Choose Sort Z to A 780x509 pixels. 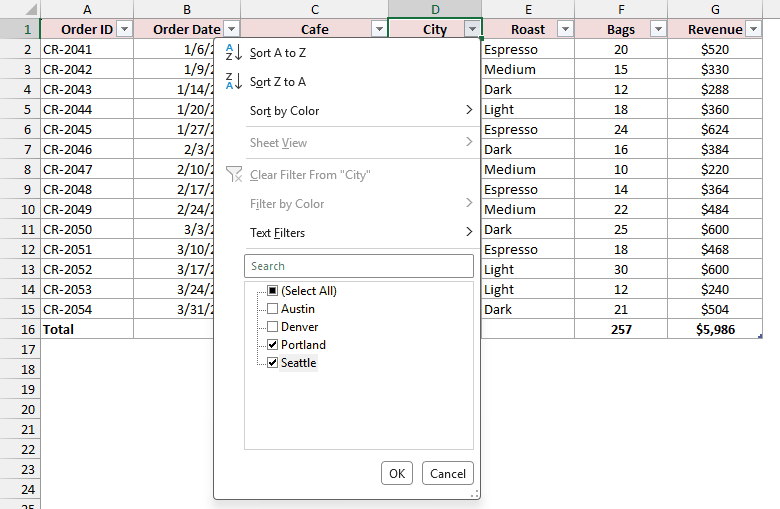347,81
